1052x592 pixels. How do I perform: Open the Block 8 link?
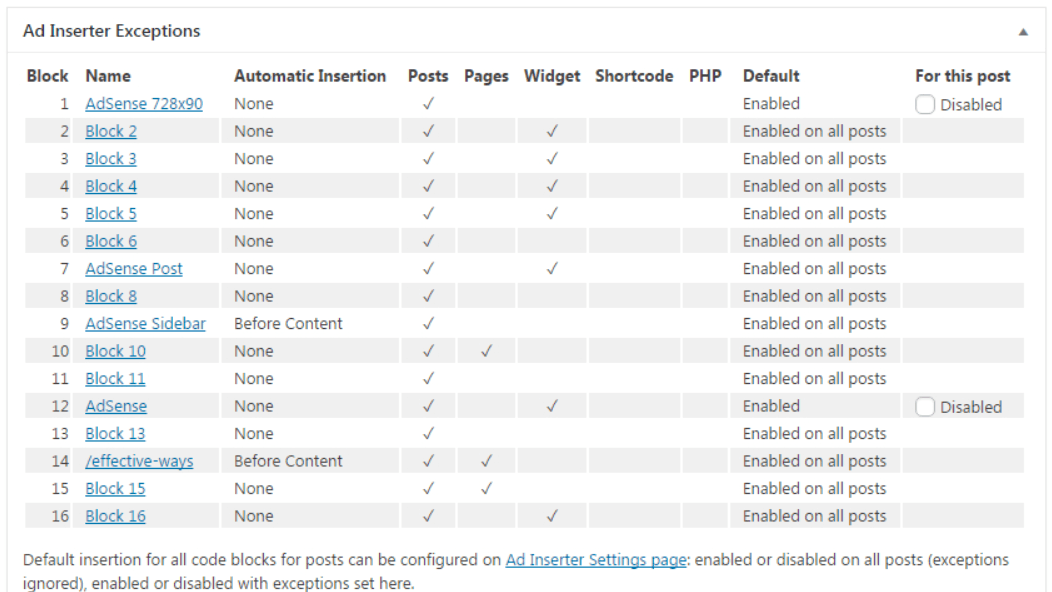tap(111, 297)
